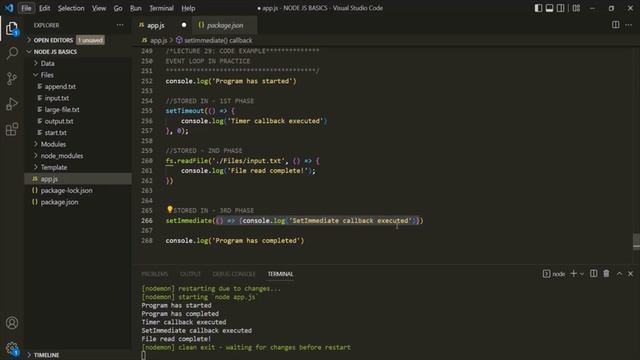This screenshot has height=360, width=640.
Task: Click the unsaved dot on app.js tab
Action: tap(184, 25)
